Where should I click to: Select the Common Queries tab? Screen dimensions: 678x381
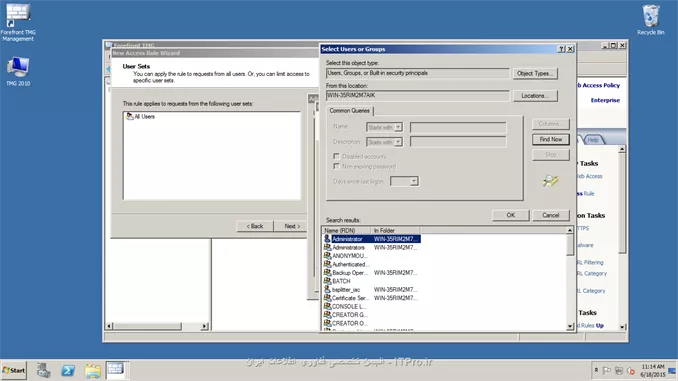pyautogui.click(x=349, y=111)
